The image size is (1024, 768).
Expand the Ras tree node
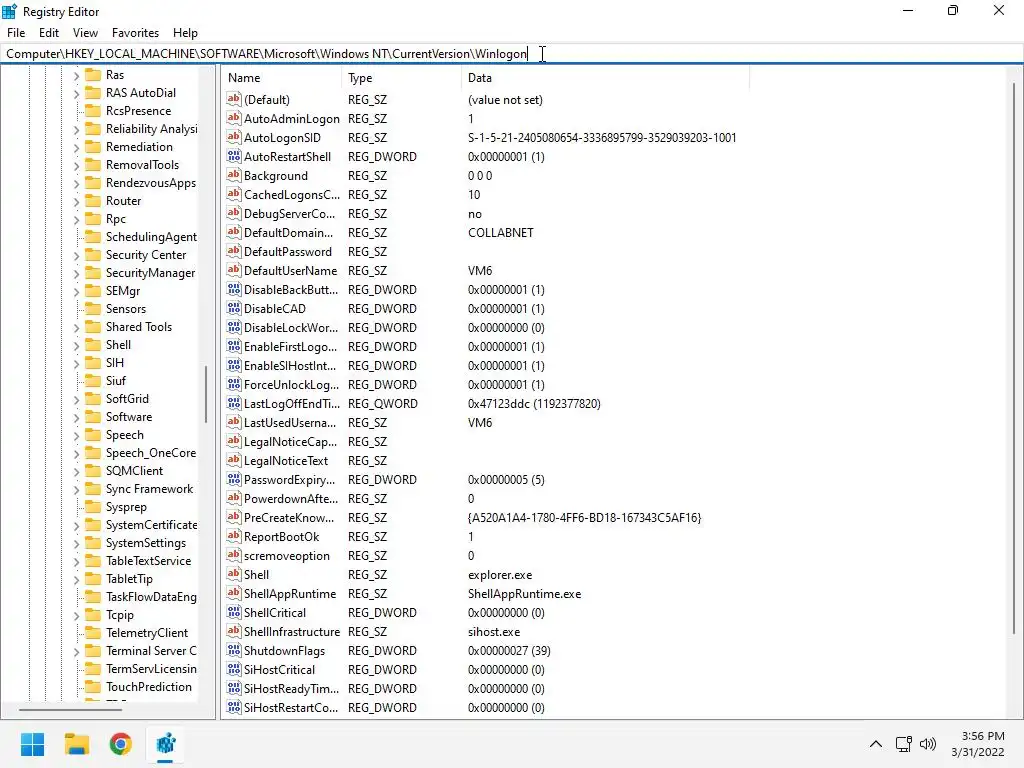pyautogui.click(x=76, y=75)
